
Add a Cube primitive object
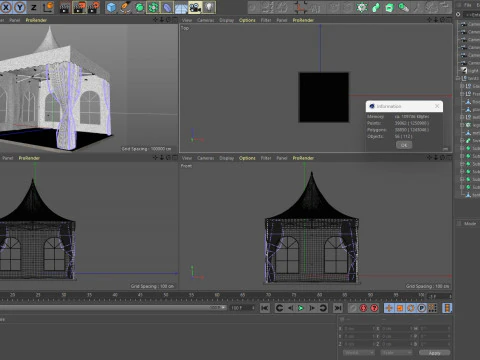pyautogui.click(x=111, y=7)
